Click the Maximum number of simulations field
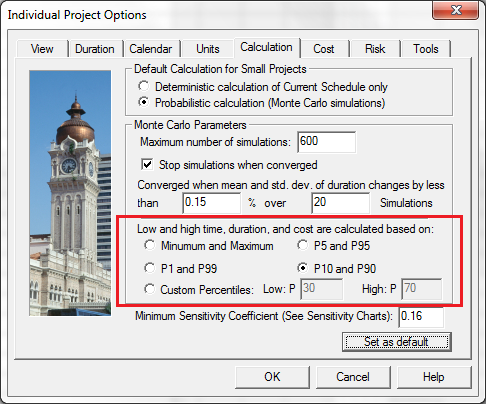The height and width of the screenshot is (404, 486). pyautogui.click(x=326, y=142)
